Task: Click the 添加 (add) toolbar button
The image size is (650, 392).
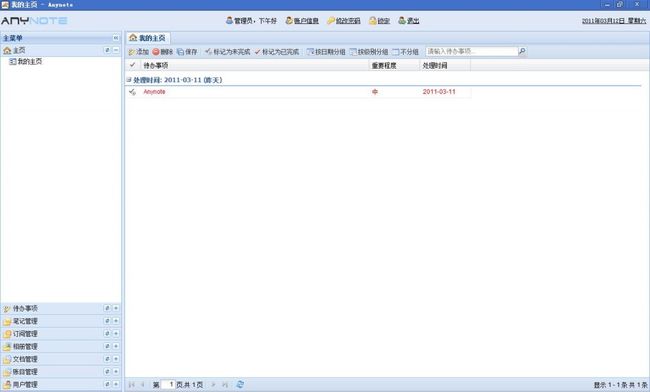Action: pyautogui.click(x=138, y=52)
